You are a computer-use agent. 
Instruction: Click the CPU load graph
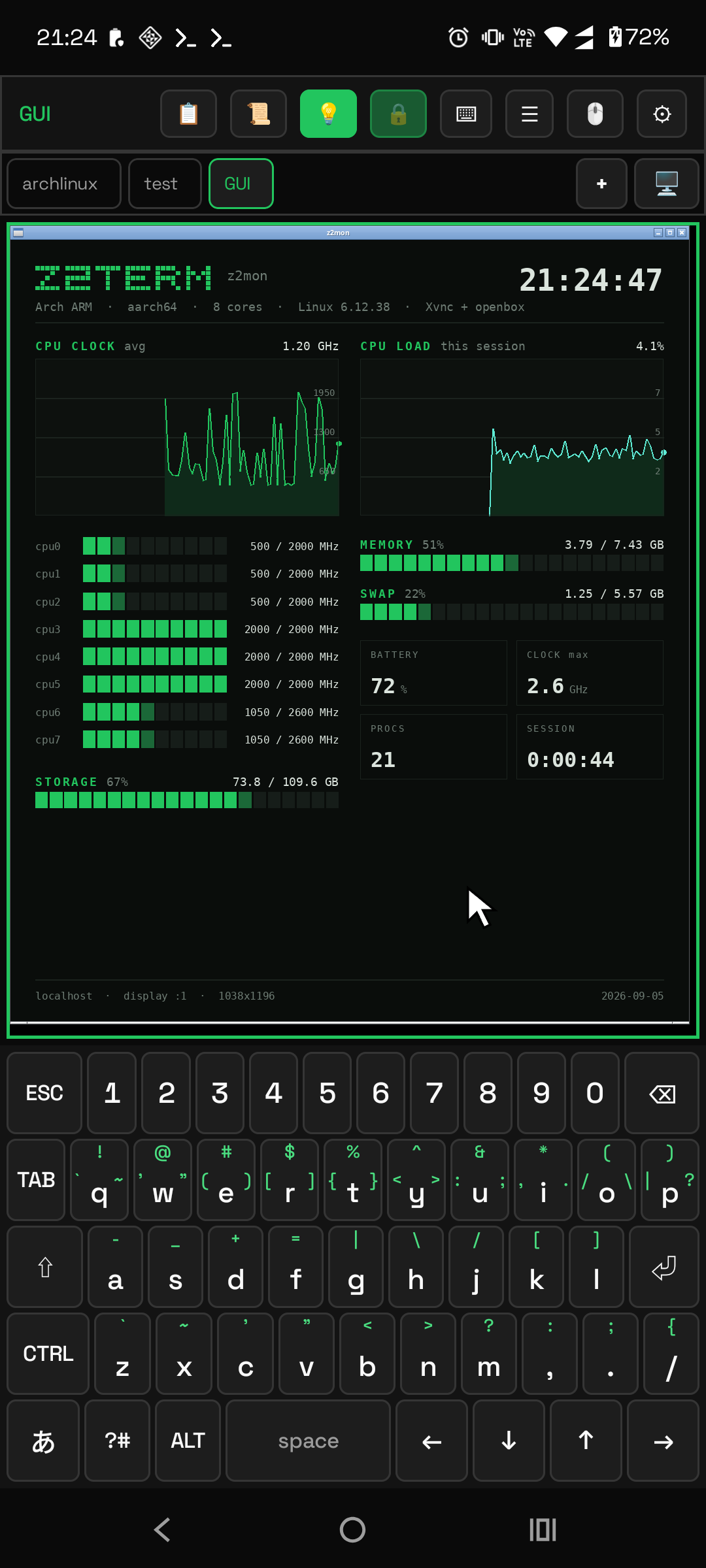pos(512,437)
